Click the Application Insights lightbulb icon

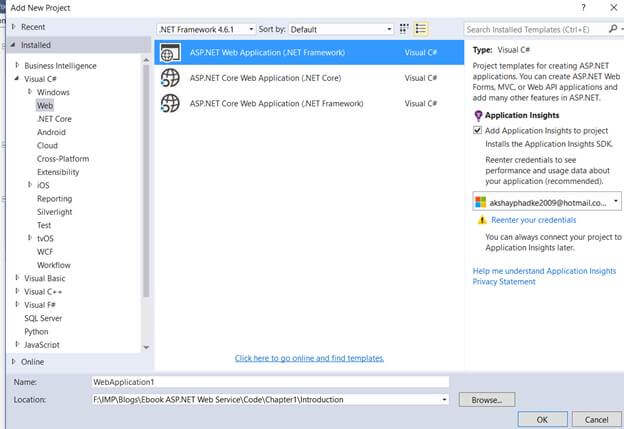(x=478, y=116)
